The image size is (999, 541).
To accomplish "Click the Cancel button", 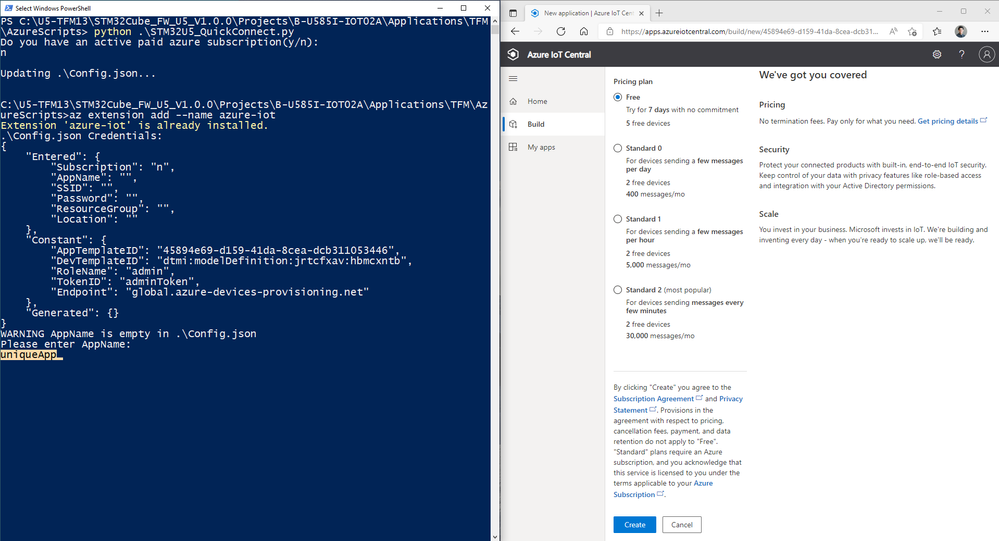I will coord(682,524).
